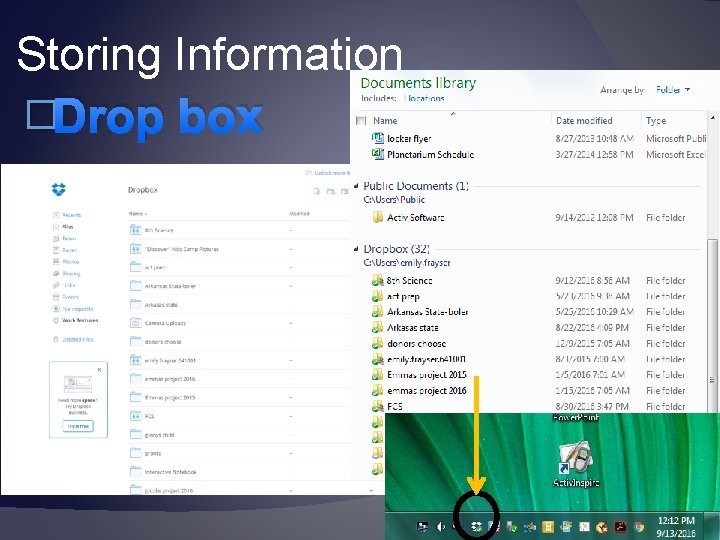This screenshot has width=720, height=540.
Task: Select emily.frayser folder in Documents library
Action: point(426,359)
